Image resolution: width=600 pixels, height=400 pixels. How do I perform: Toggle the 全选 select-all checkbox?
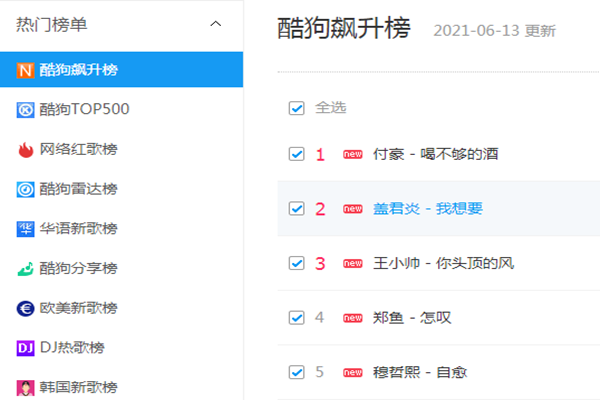click(297, 108)
